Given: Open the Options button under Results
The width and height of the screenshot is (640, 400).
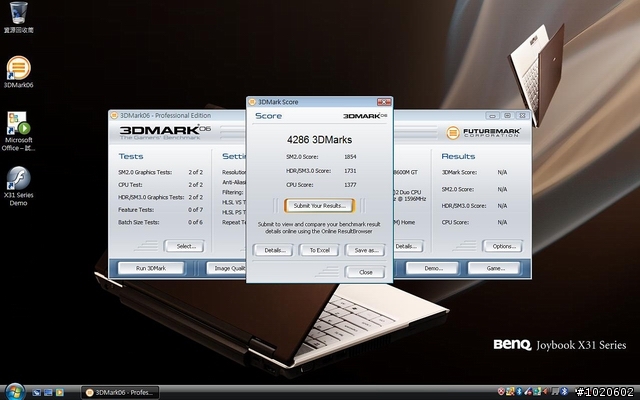Looking at the screenshot, I should (502, 246).
